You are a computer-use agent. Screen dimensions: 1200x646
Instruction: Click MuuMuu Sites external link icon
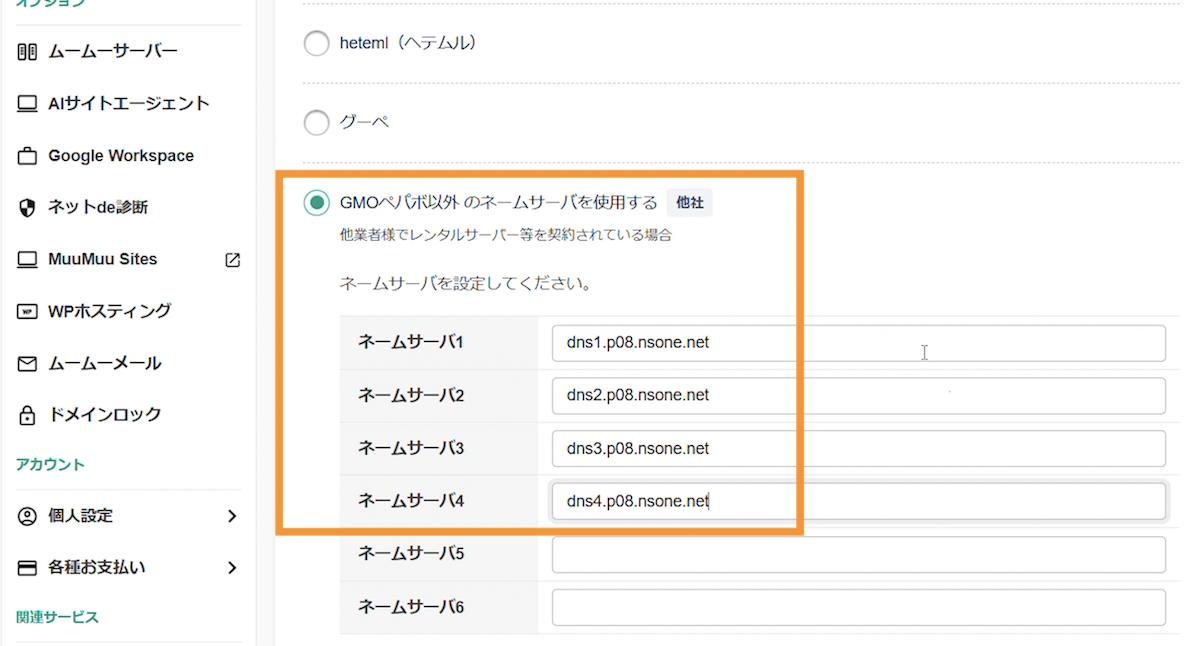(232, 260)
